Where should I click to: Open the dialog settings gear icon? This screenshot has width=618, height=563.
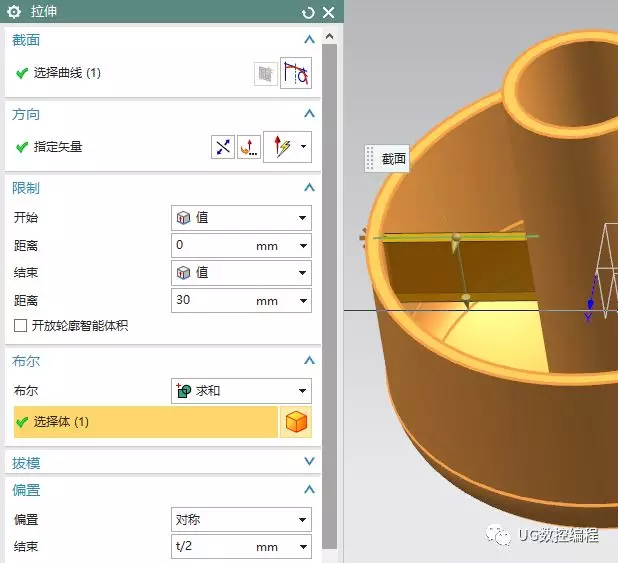[x=14, y=11]
